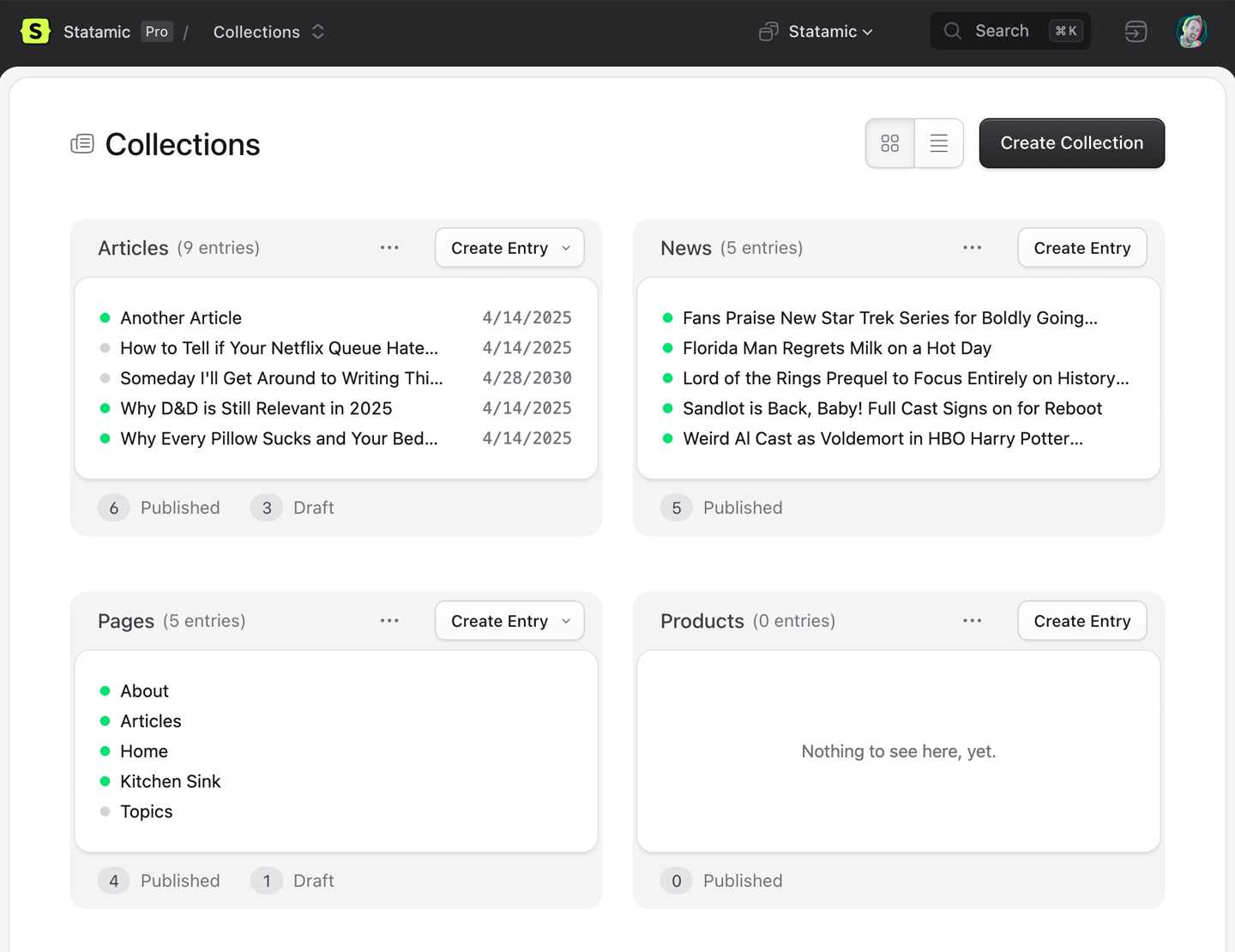Open the Articles page entry in Pages
The width and height of the screenshot is (1235, 952).
151,721
